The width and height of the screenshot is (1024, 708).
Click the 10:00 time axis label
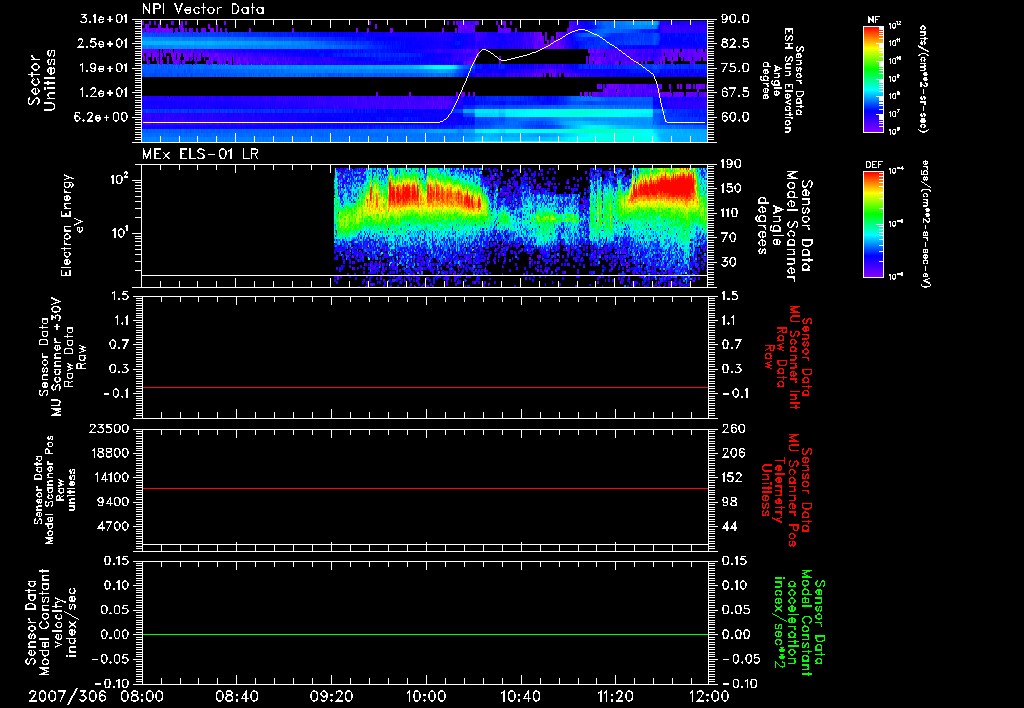tap(426, 695)
